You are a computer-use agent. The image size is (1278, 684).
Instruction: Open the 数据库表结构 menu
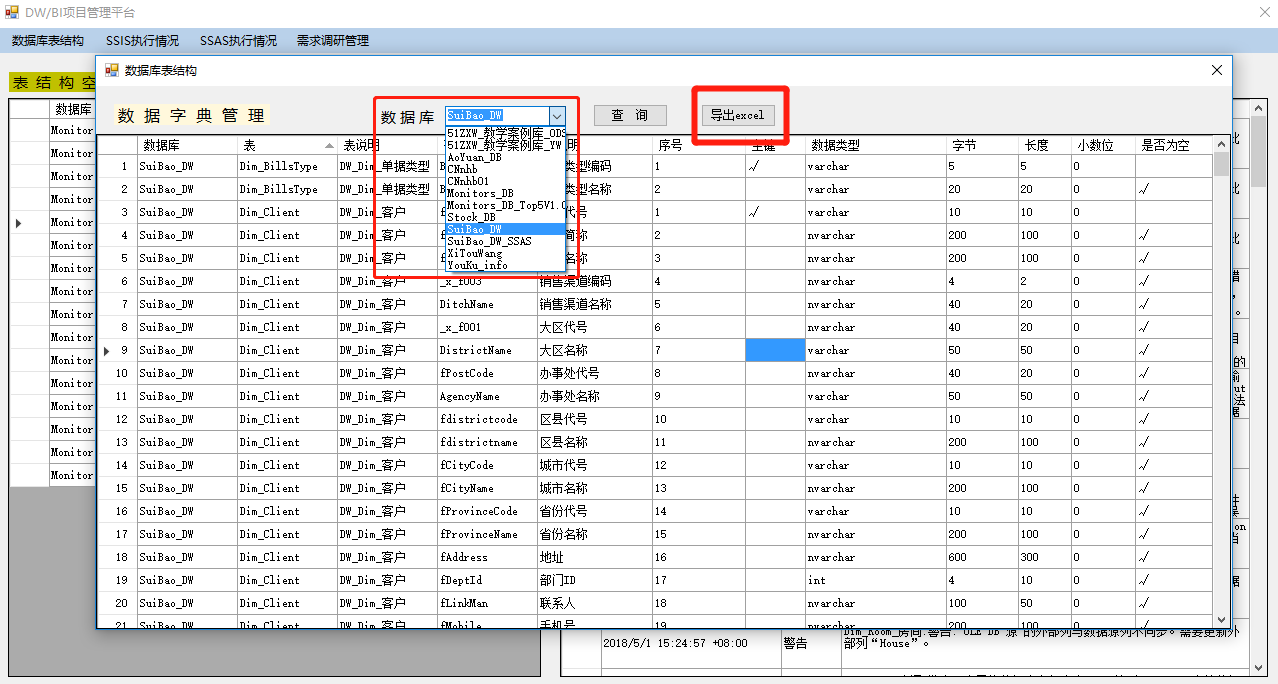[x=48, y=41]
